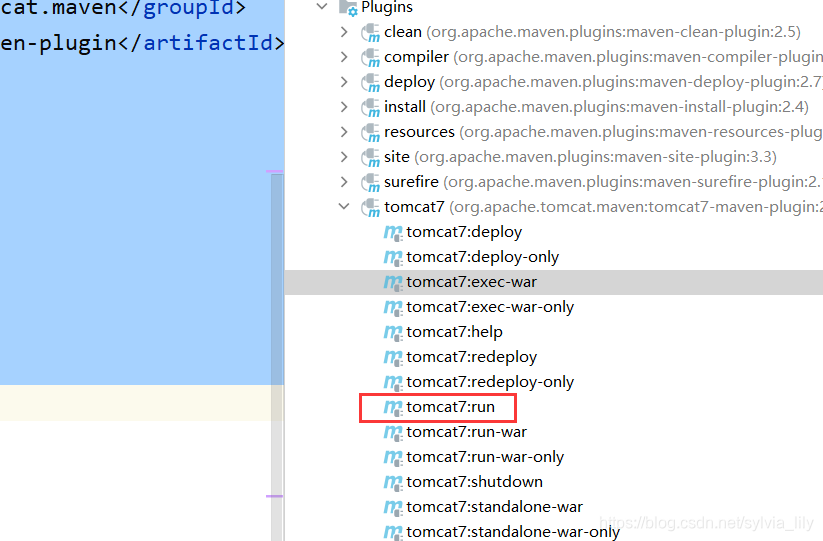Select the surefire plugin row text
Image resolution: width=823 pixels, height=541 pixels.
pyautogui.click(x=604, y=182)
